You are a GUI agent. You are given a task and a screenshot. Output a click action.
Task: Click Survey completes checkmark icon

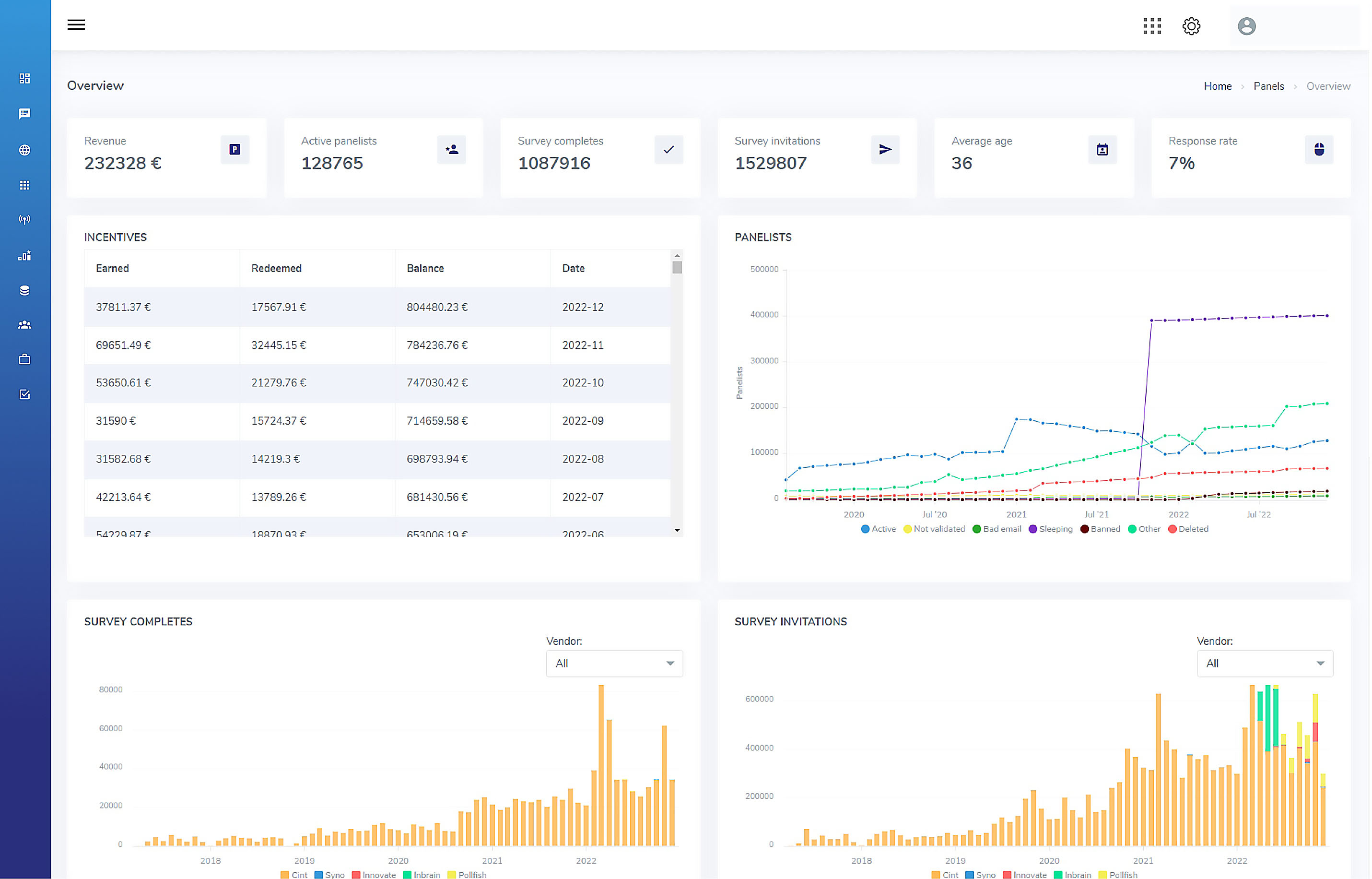[669, 150]
